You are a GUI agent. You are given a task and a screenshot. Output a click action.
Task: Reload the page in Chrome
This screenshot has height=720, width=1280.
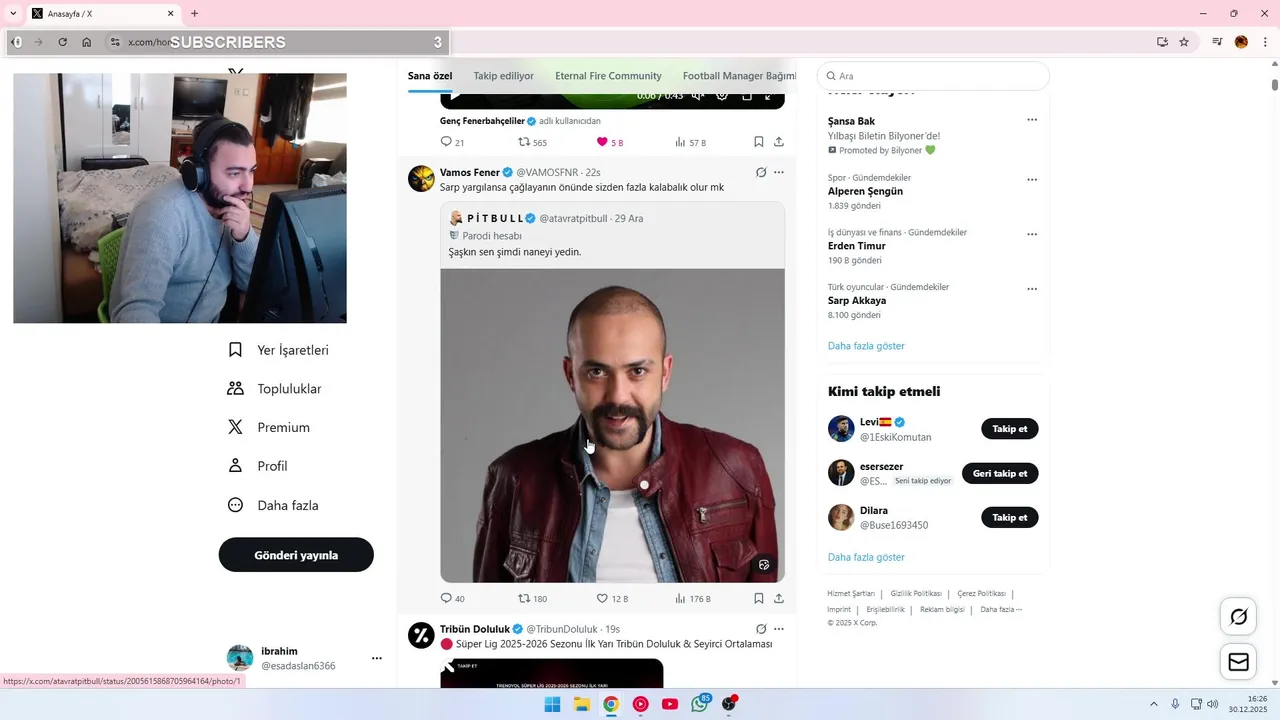click(62, 42)
